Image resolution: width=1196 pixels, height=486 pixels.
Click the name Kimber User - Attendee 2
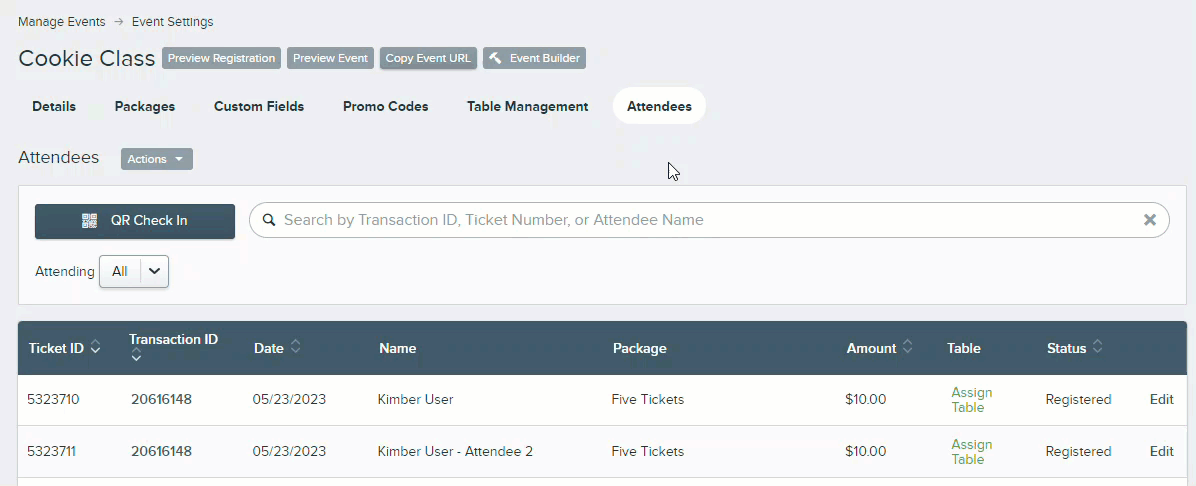[x=455, y=451]
